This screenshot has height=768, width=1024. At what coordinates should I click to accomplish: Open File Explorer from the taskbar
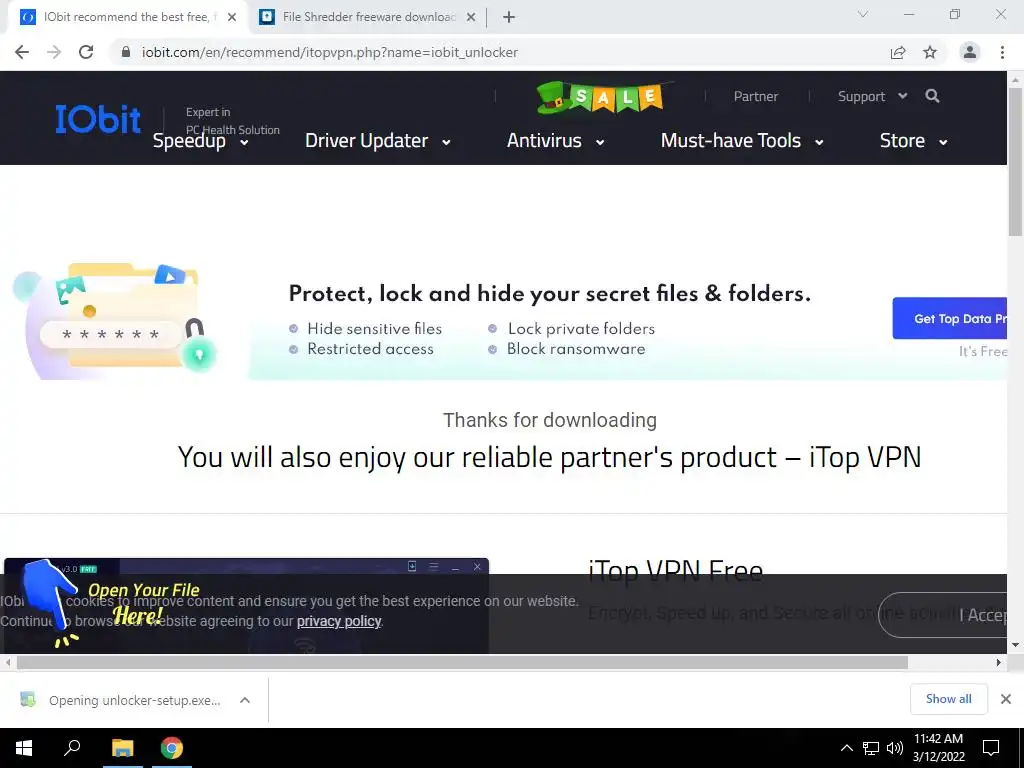click(x=122, y=748)
